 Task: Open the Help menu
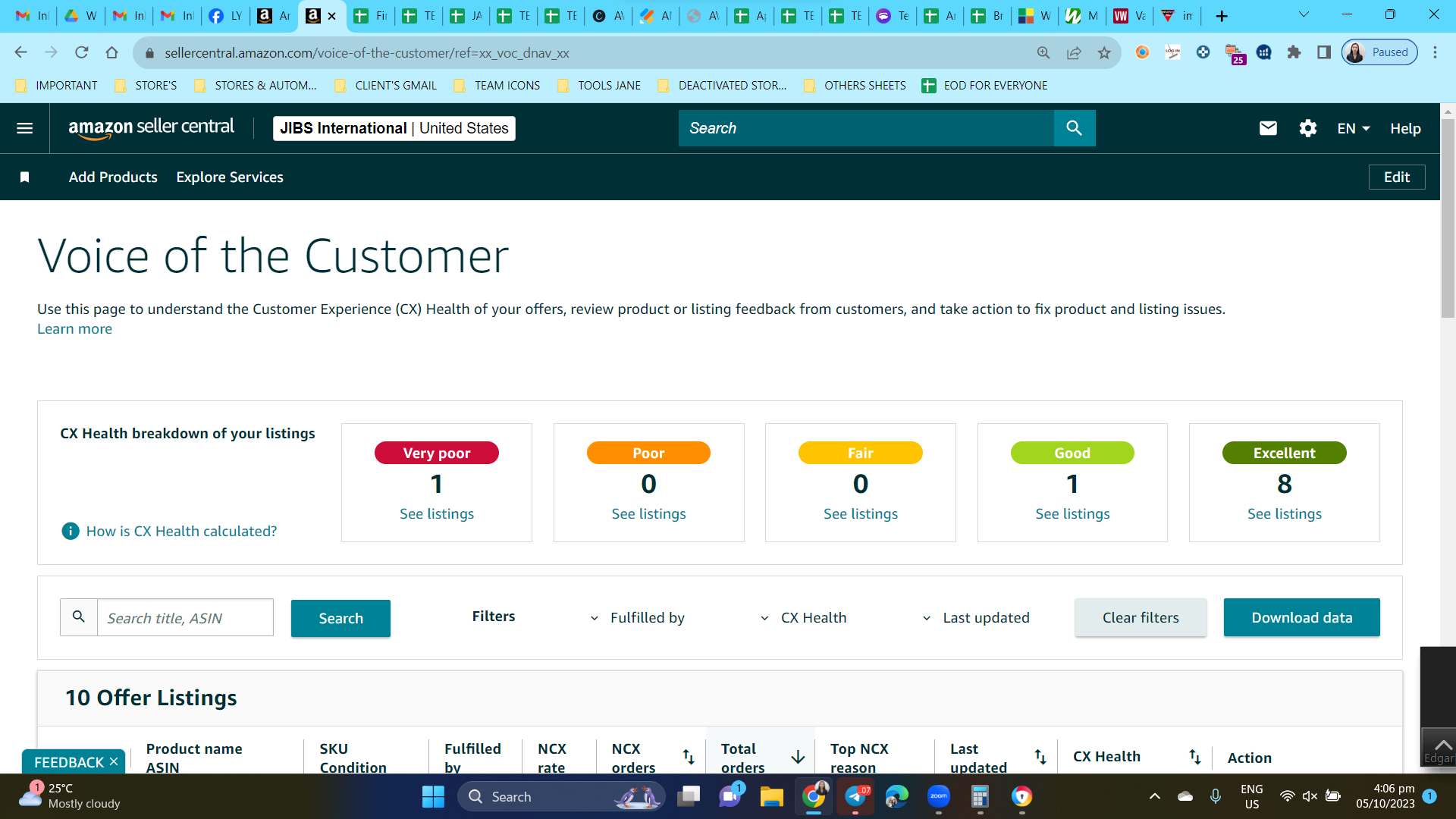1405,128
